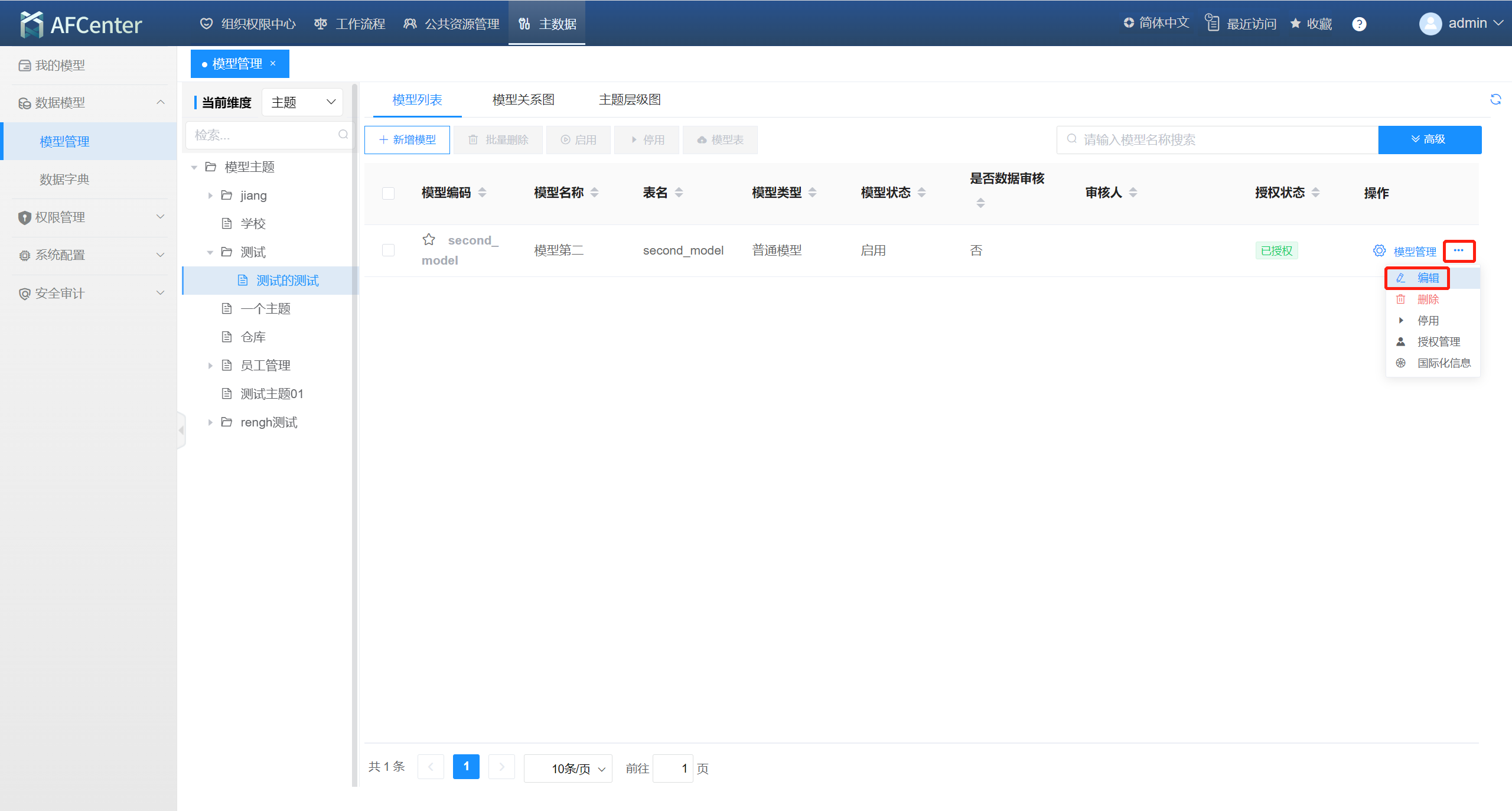This screenshot has height=811, width=1512.
Task: Open the three-dot more actions button
Action: pyautogui.click(x=1459, y=251)
